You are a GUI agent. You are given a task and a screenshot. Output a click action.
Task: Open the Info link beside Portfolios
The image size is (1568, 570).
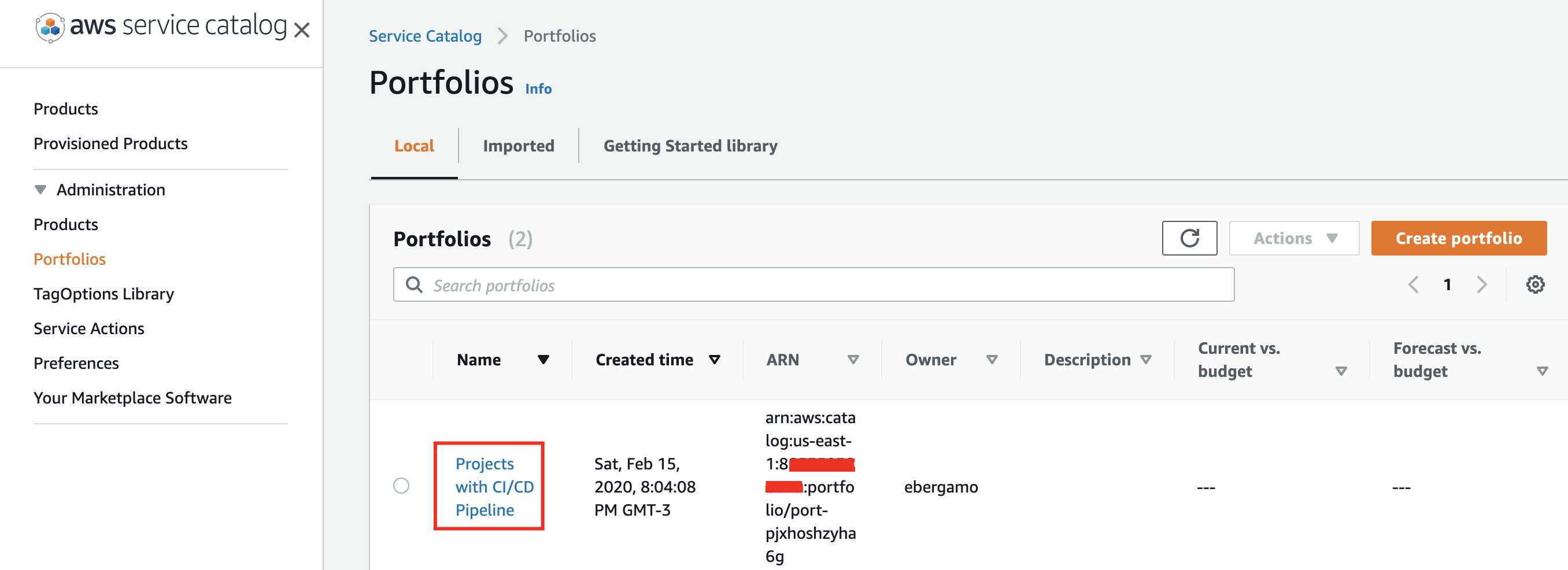(x=538, y=89)
